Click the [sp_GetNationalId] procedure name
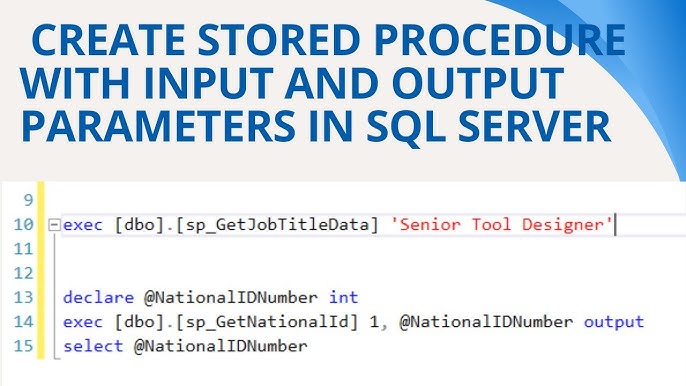Image resolution: width=686 pixels, height=386 pixels. pos(267,322)
